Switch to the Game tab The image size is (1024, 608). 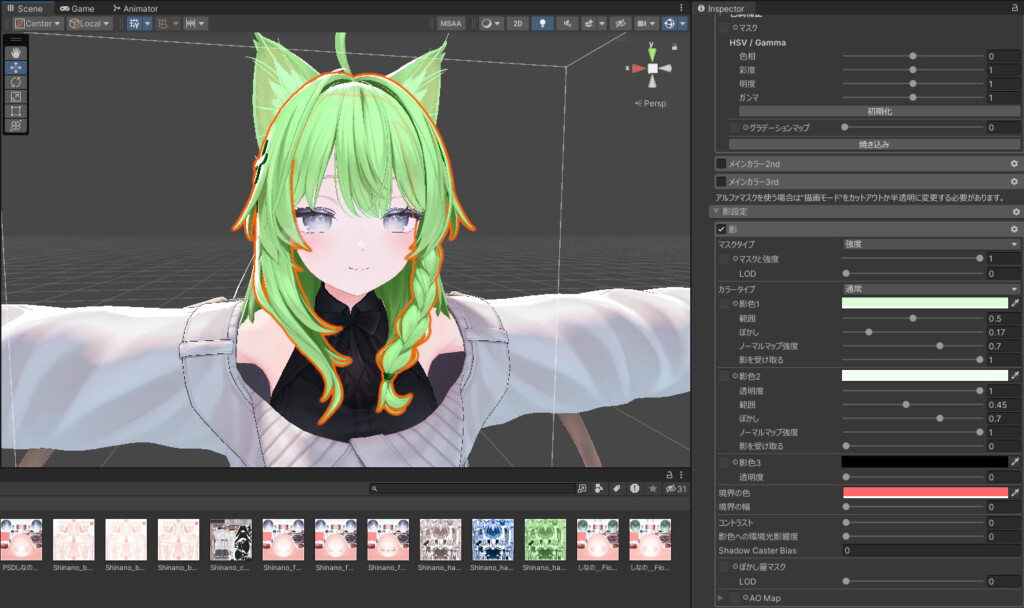point(77,8)
